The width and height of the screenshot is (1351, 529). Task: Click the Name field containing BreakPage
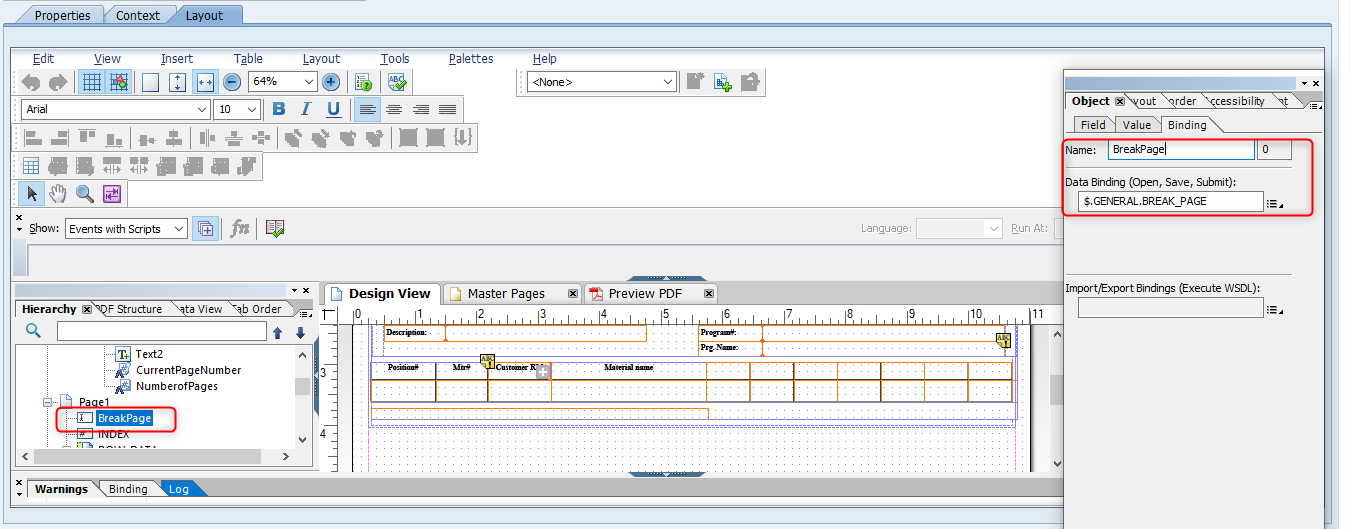pos(1180,150)
